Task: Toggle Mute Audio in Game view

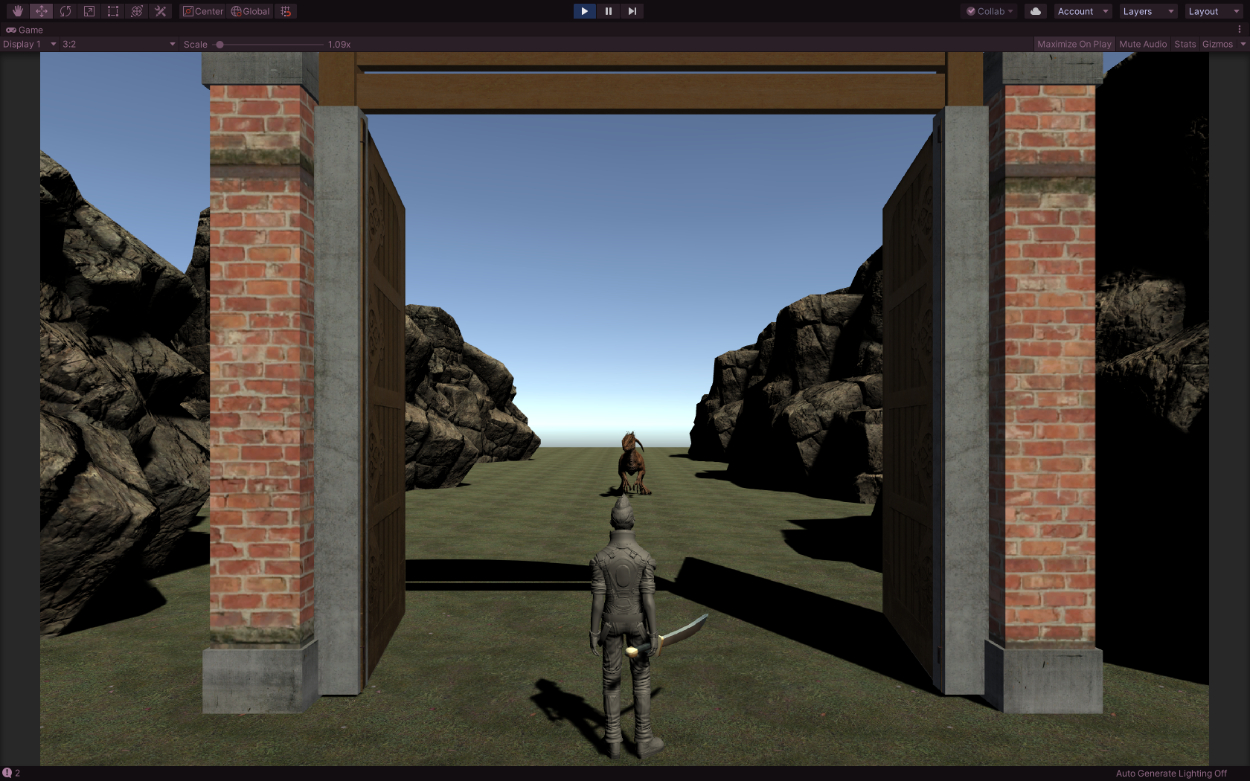Action: point(1143,44)
